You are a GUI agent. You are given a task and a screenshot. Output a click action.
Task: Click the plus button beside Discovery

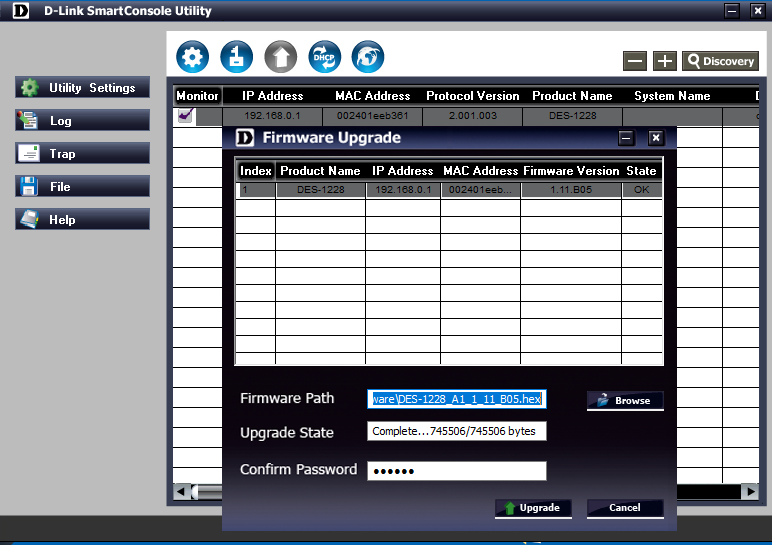click(665, 61)
